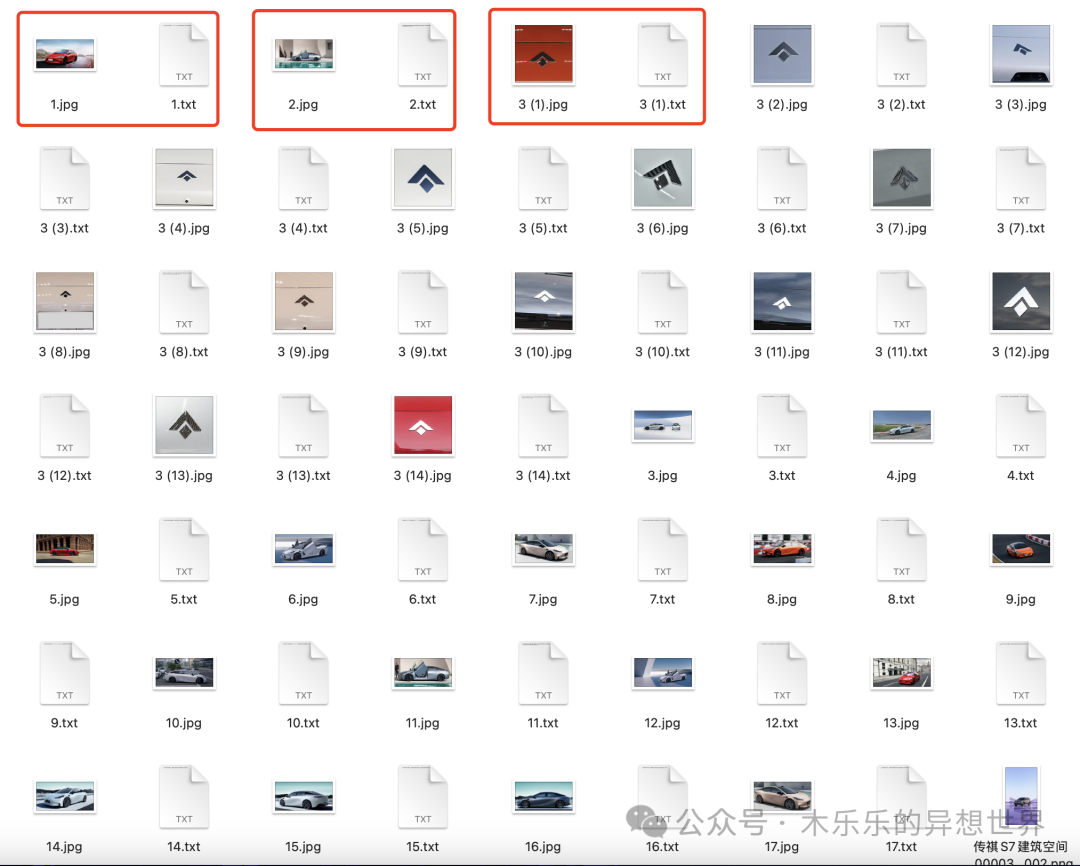
Task: Select the 3 (11).txt file icon
Action: coord(902,301)
